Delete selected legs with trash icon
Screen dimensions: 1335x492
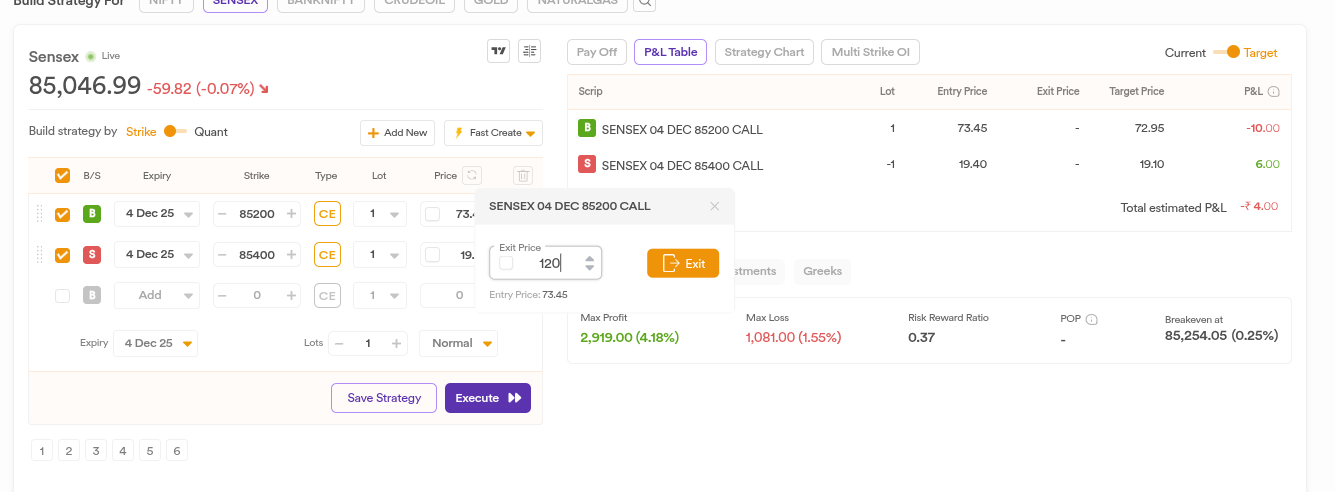[523, 176]
